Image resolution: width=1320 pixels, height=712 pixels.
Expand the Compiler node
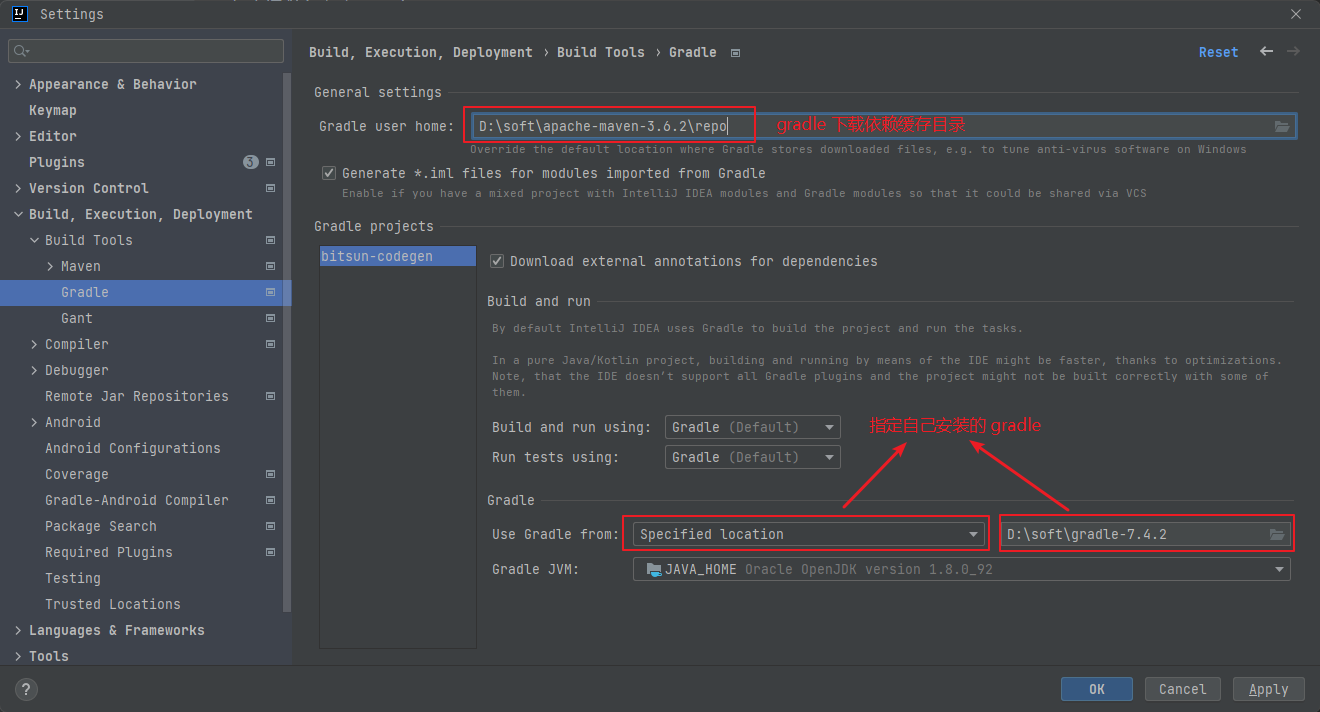coord(34,344)
